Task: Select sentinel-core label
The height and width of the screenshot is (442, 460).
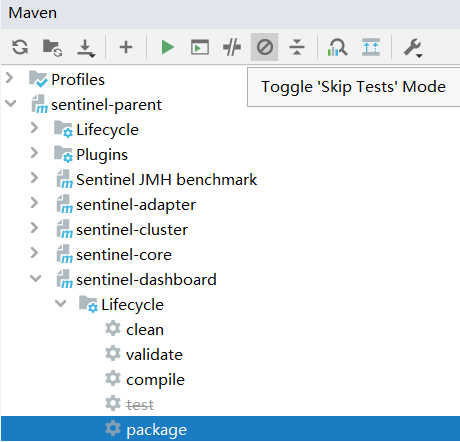Action: tap(124, 255)
